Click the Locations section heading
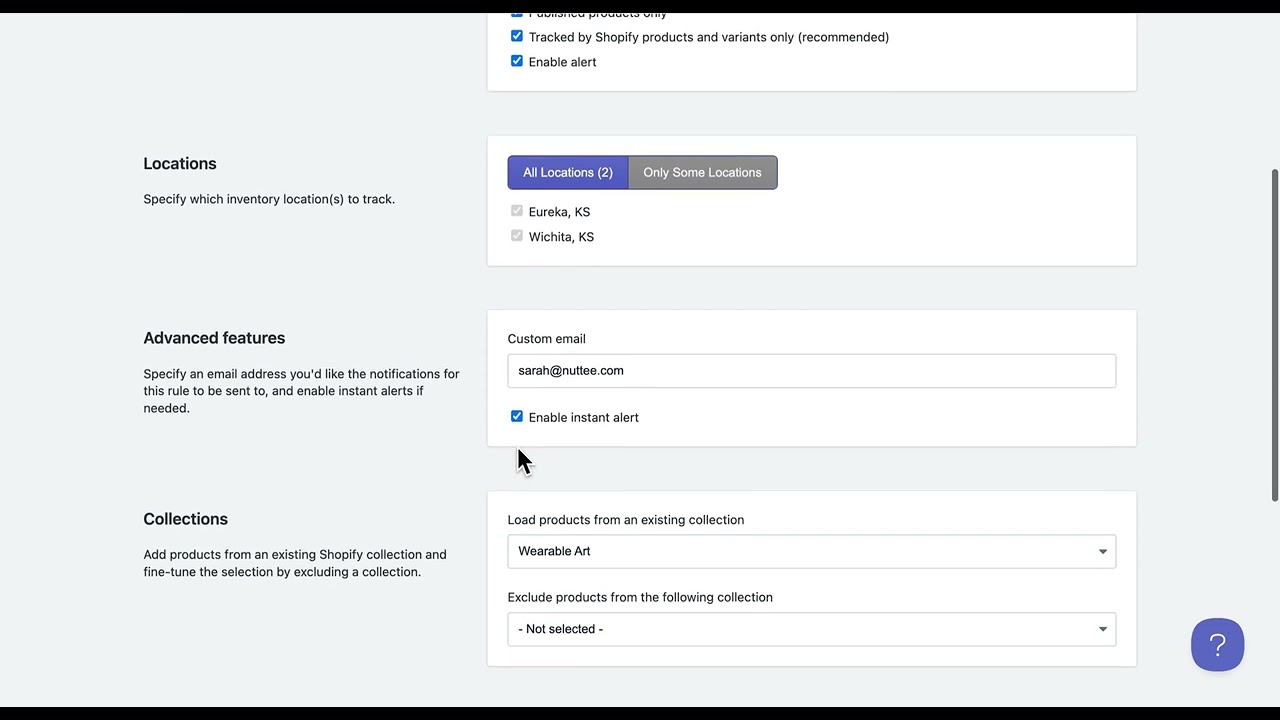 179,164
